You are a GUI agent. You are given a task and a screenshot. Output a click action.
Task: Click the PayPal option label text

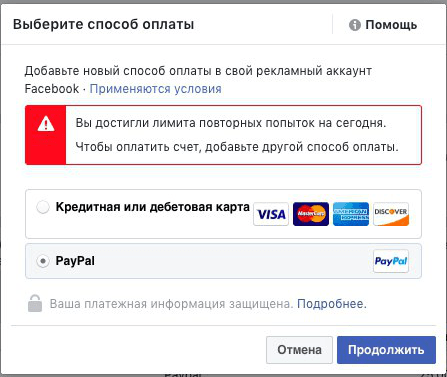75,261
